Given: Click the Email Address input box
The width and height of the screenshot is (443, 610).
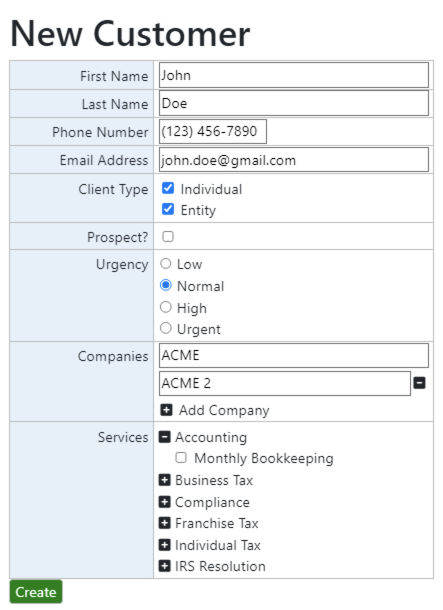Looking at the screenshot, I should tap(294, 160).
